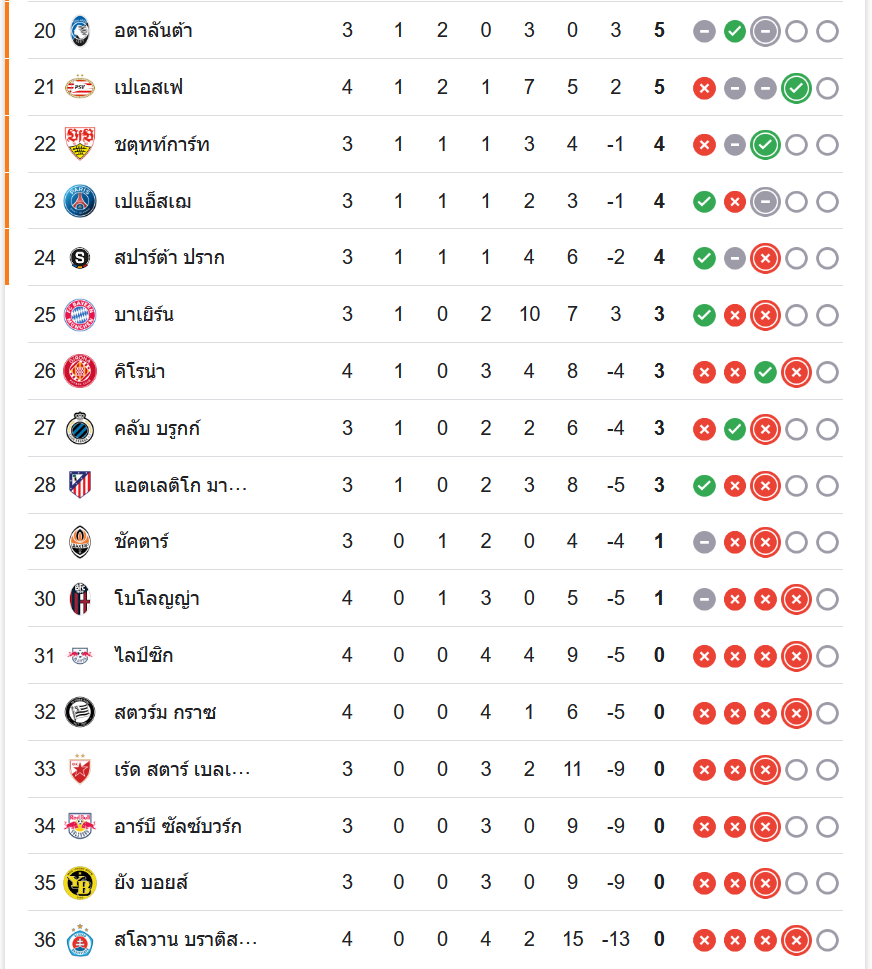Click Stuttgart's highlighted green win result circle

(765, 145)
